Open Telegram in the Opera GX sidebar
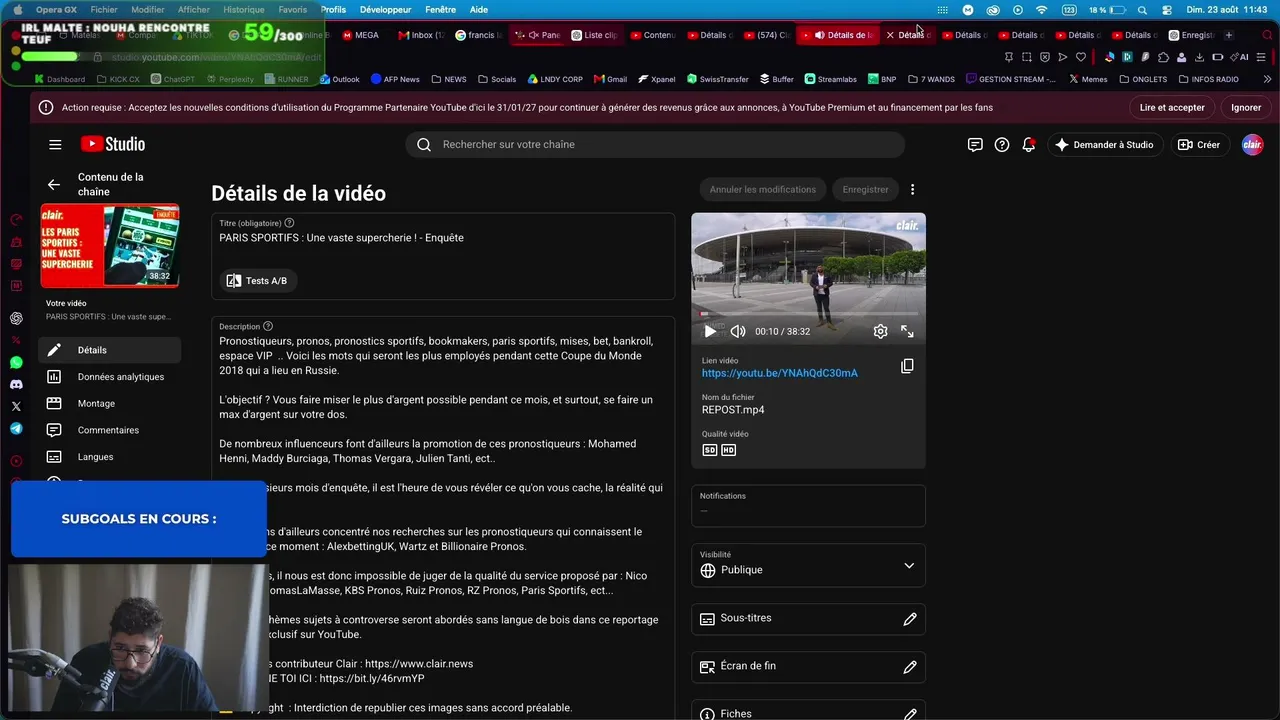This screenshot has width=1280, height=720. [x=16, y=428]
